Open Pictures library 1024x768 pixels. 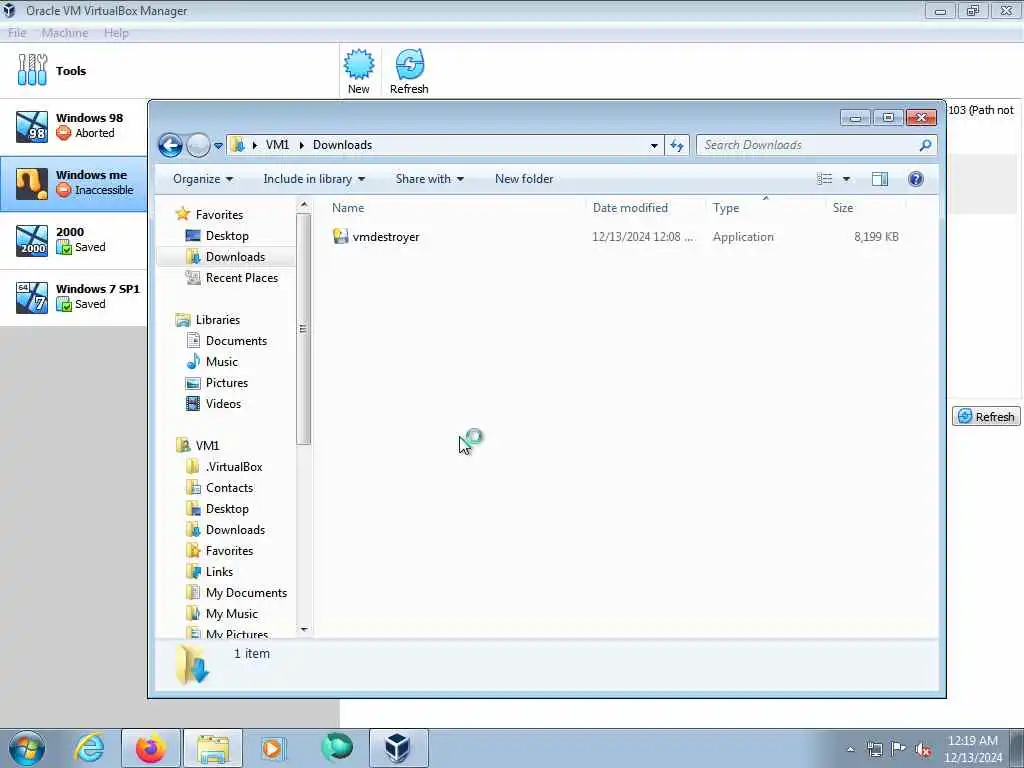[227, 383]
